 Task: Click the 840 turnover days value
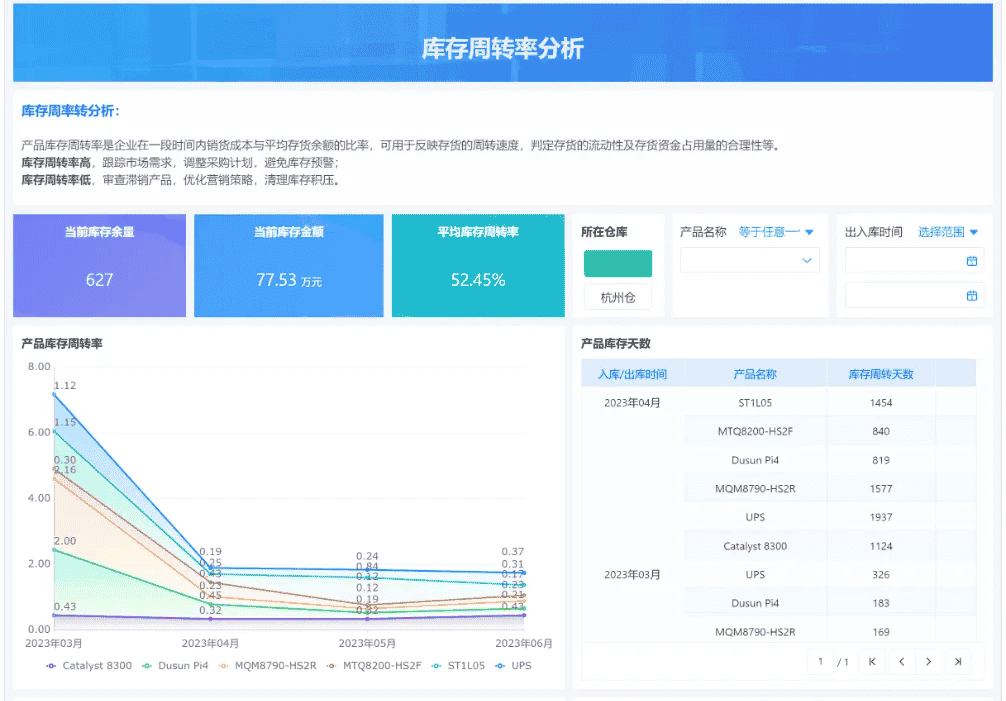point(881,432)
